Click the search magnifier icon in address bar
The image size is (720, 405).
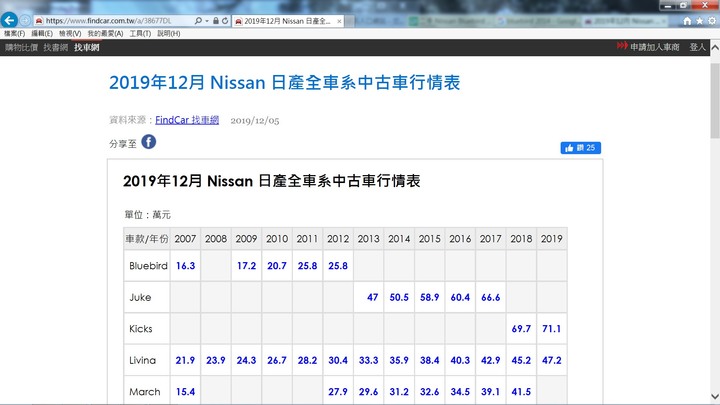click(198, 21)
